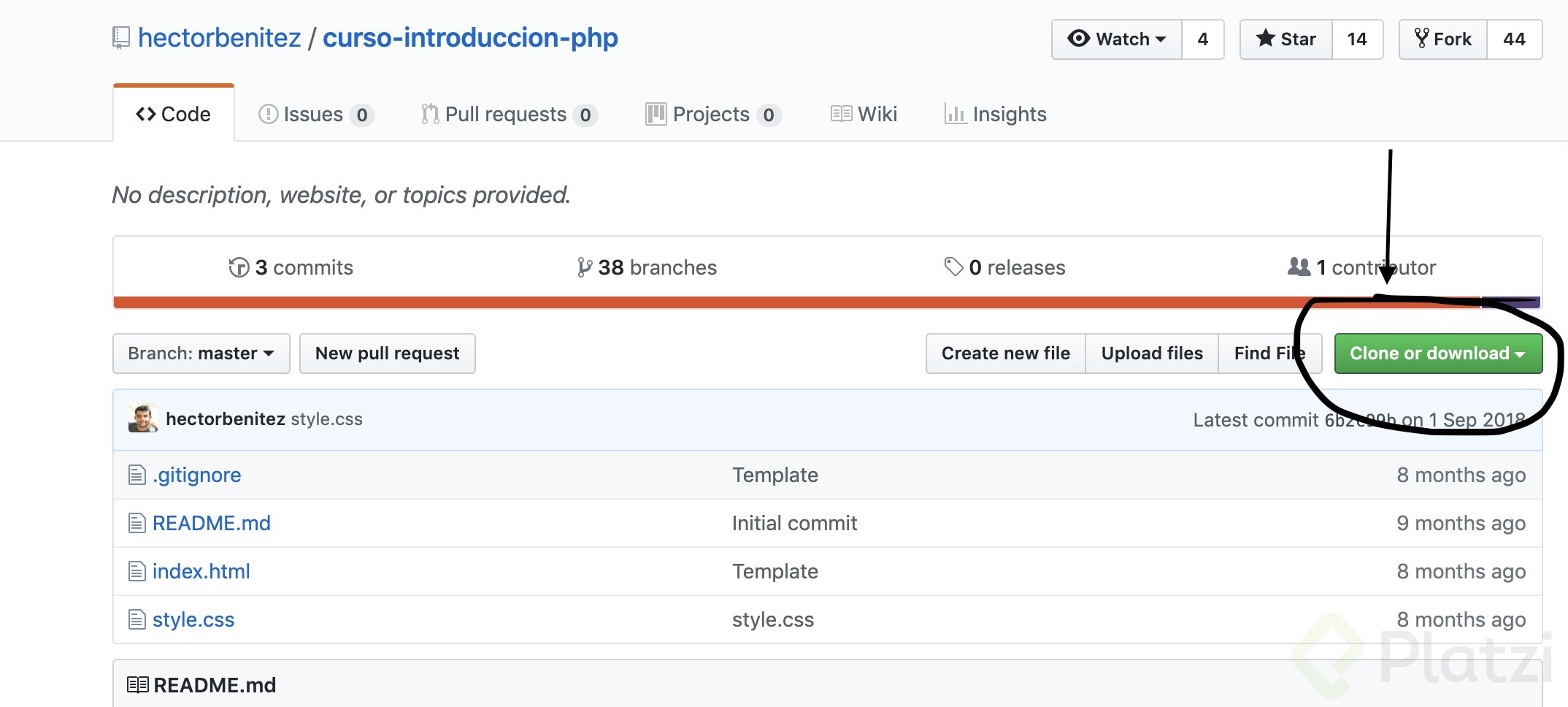Screen dimensions: 1568x707
Task: View watchers count 4
Action: click(1203, 39)
